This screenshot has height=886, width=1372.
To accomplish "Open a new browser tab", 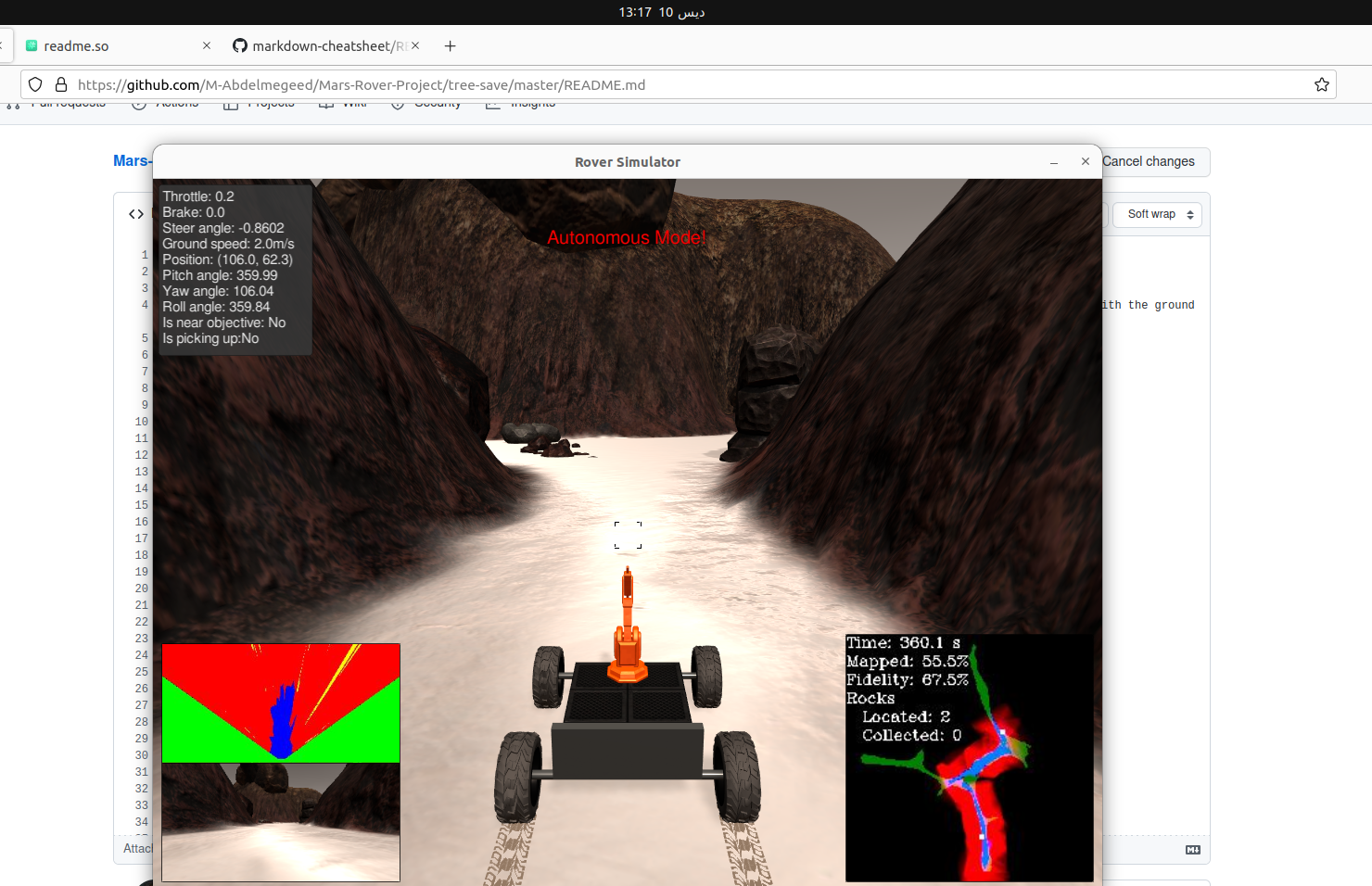I will 451,45.
